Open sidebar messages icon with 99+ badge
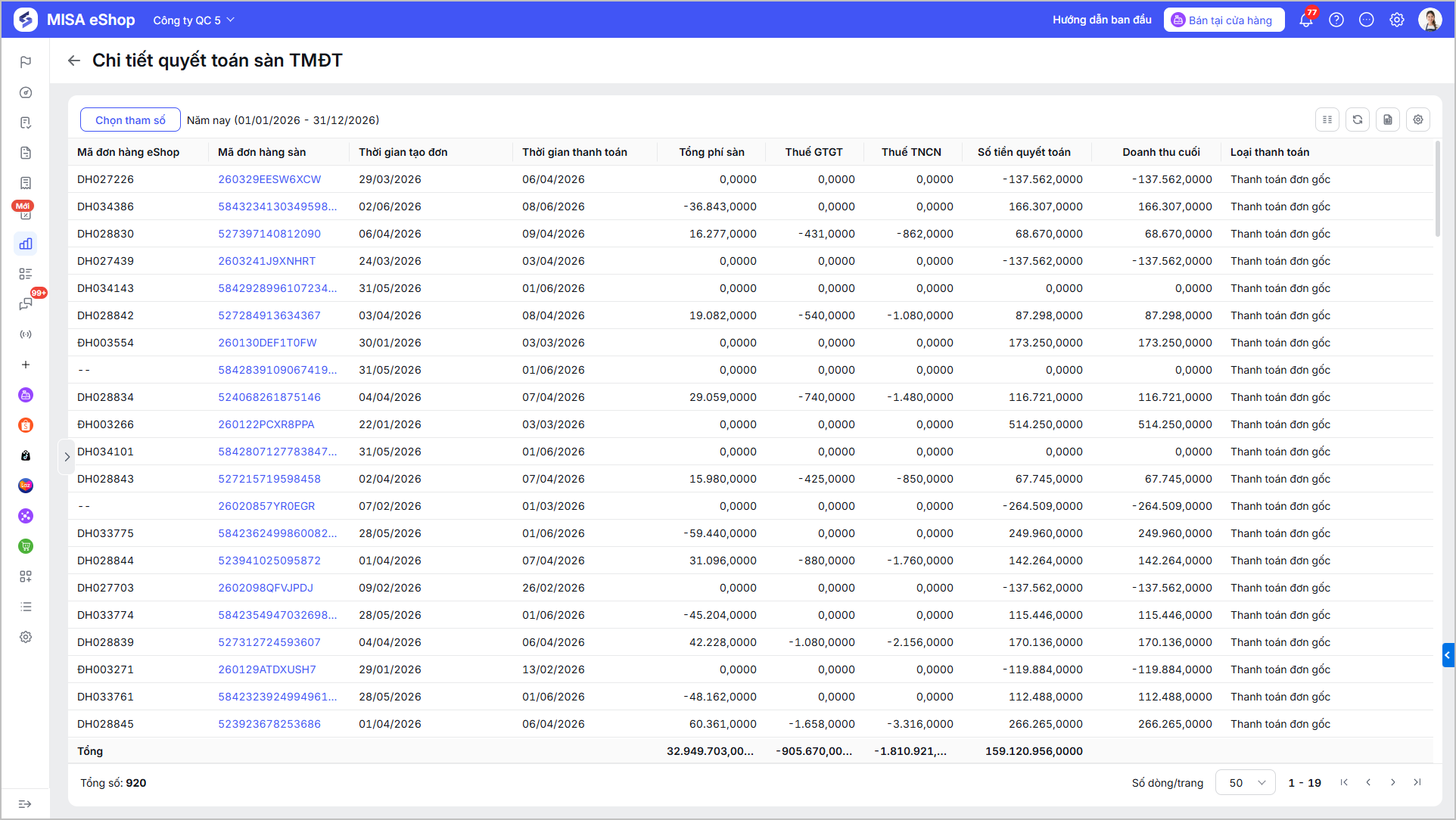The width and height of the screenshot is (1456, 820). [x=26, y=304]
